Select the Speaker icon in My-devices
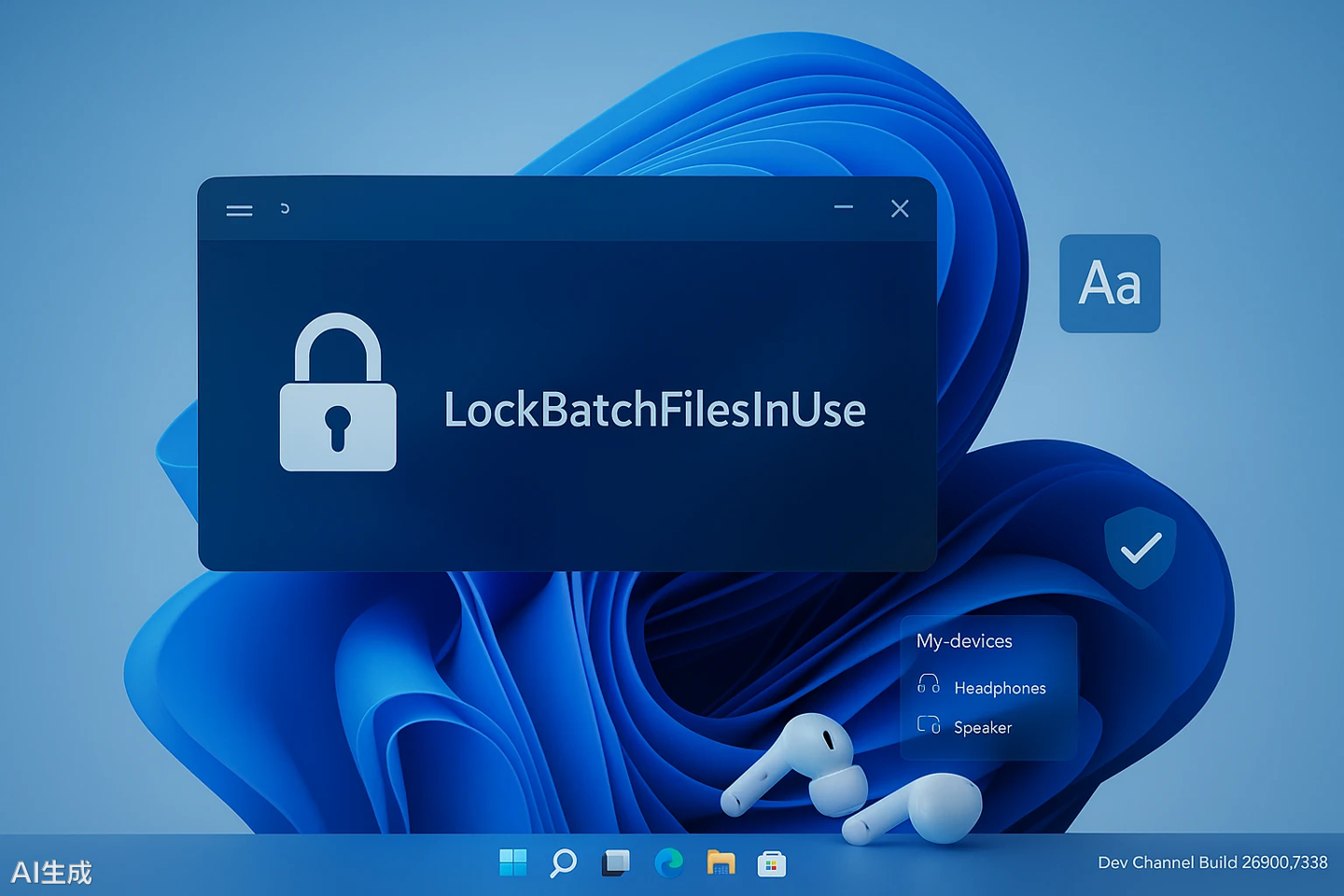This screenshot has height=896, width=1344. point(929,724)
